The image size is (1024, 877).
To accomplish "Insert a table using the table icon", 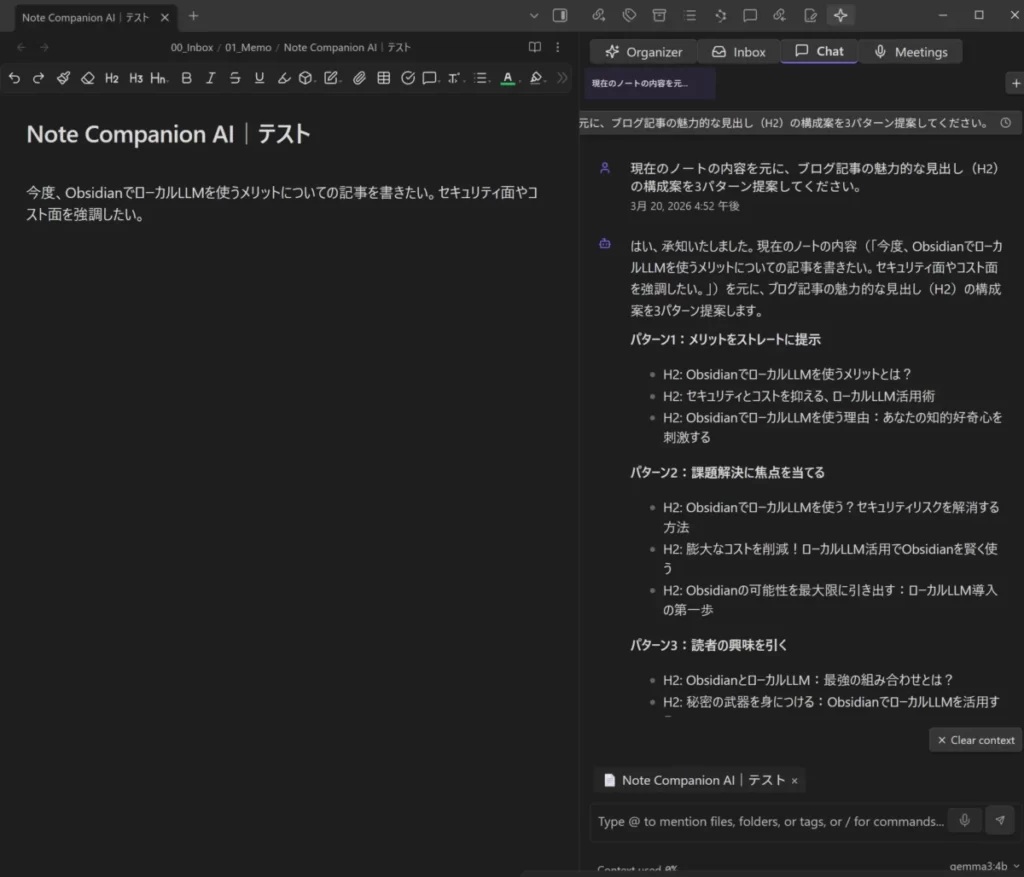I will pos(383,78).
